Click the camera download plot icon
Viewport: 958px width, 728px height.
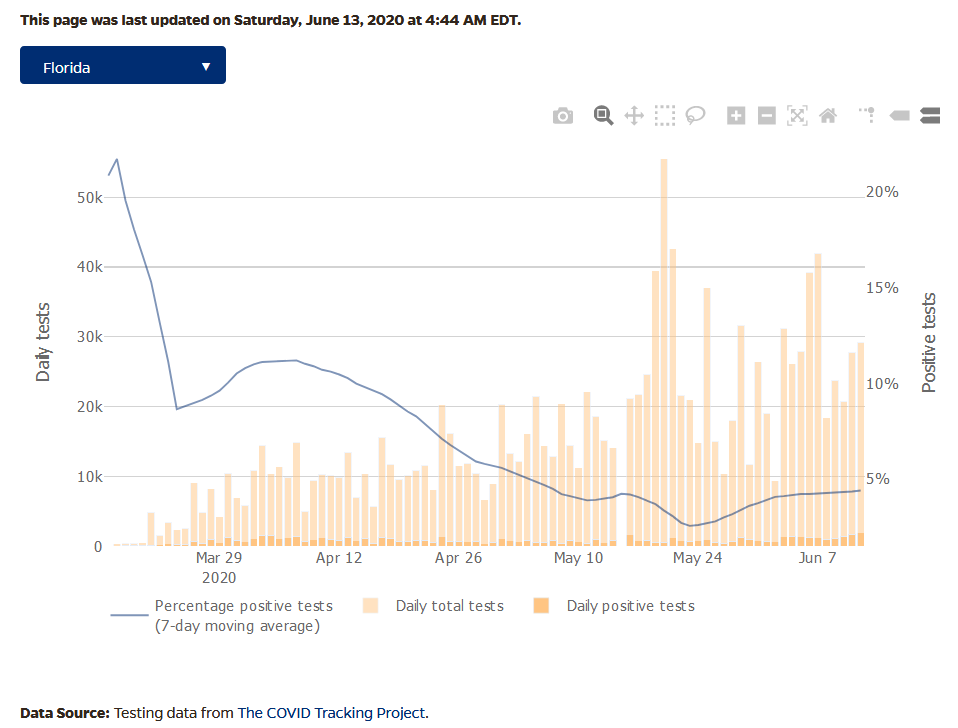coord(563,116)
